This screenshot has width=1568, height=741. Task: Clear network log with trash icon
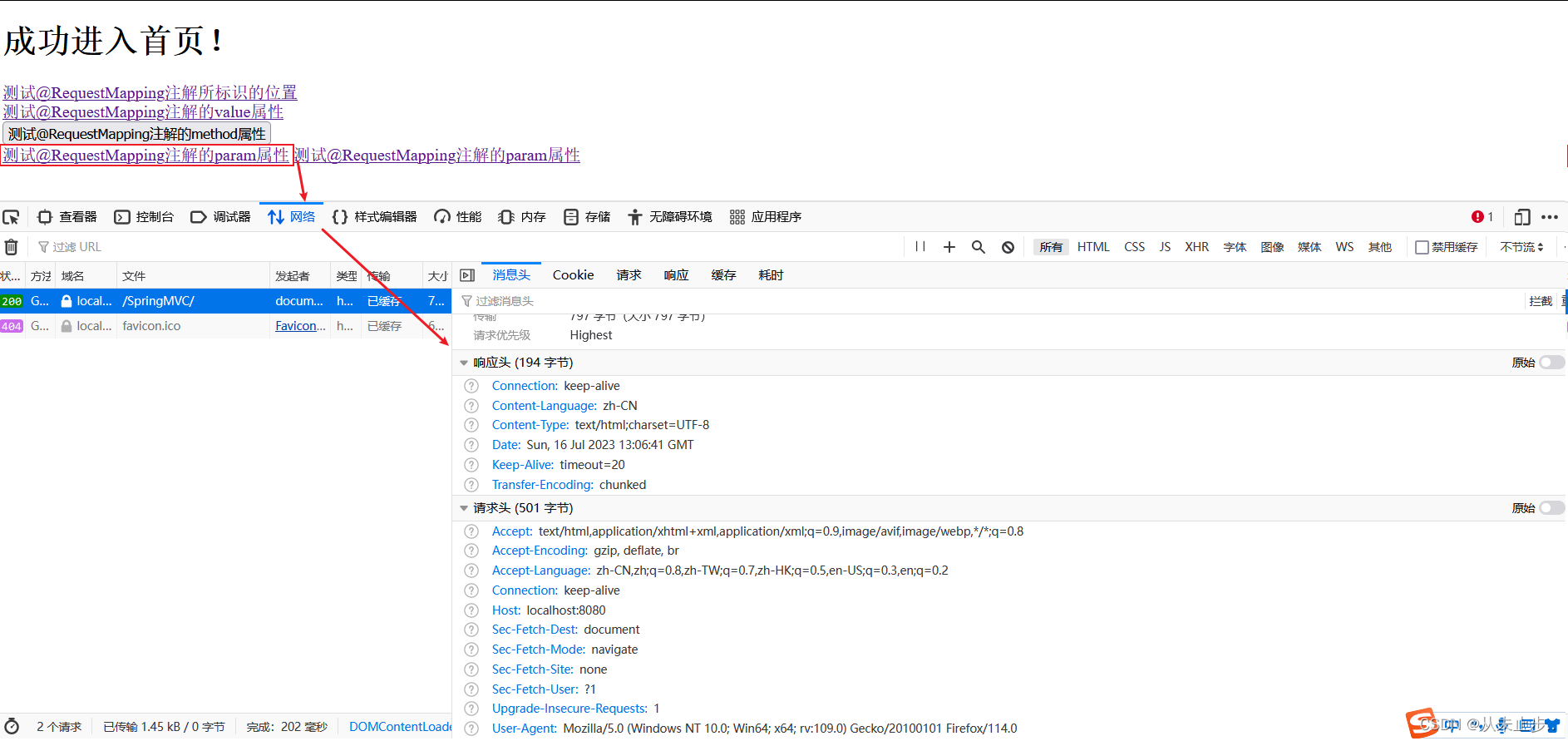pos(12,247)
